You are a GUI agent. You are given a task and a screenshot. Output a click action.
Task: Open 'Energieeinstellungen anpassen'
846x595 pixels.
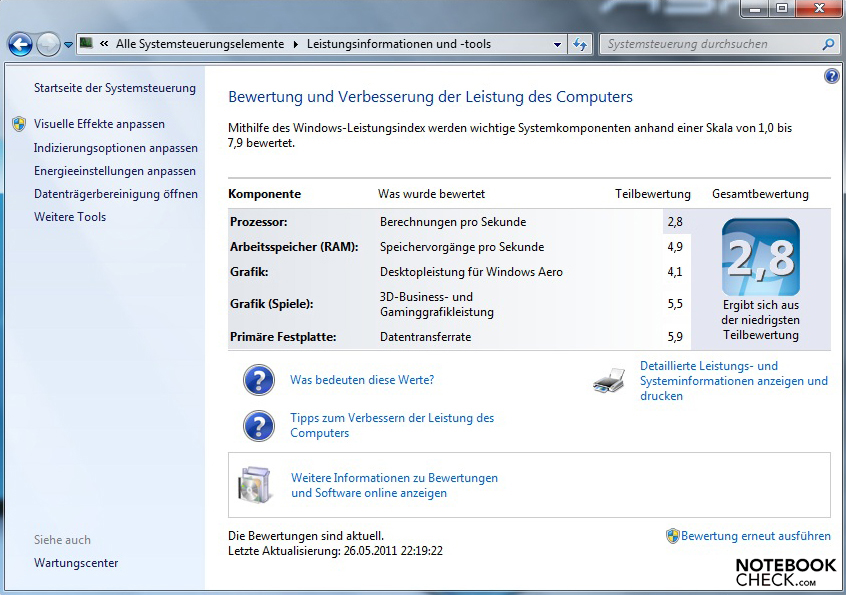(x=115, y=171)
